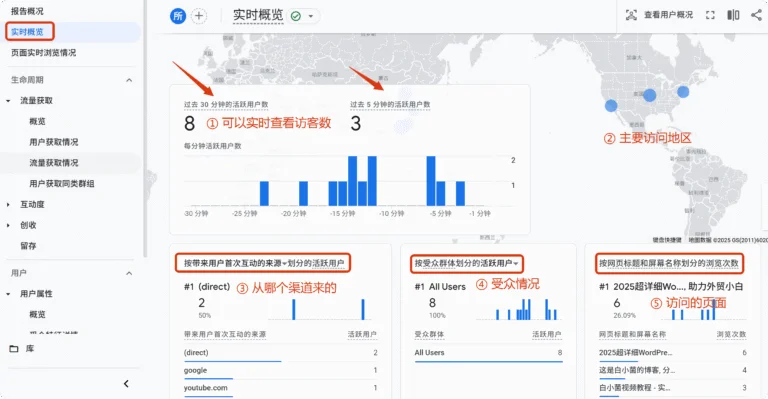The image size is (768, 399).
Task: Select 实时概览 in the sidebar
Action: (27, 32)
